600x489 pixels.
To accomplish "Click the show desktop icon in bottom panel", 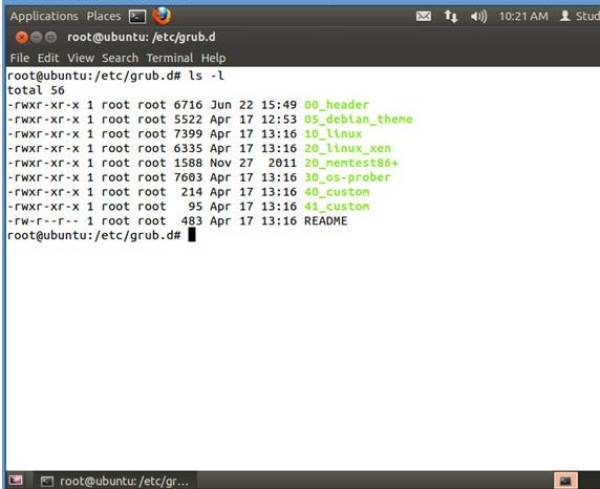I will point(16,480).
